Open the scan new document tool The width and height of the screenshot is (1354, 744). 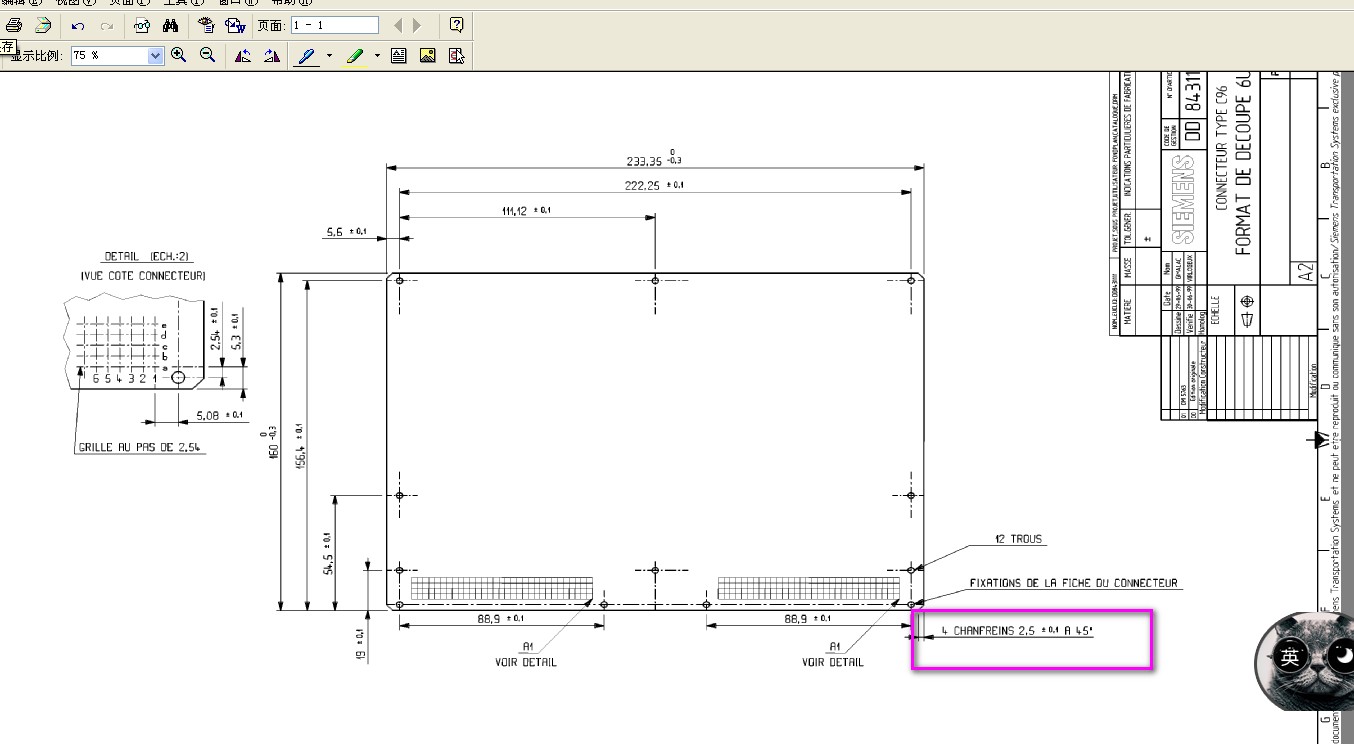pyautogui.click(x=42, y=25)
